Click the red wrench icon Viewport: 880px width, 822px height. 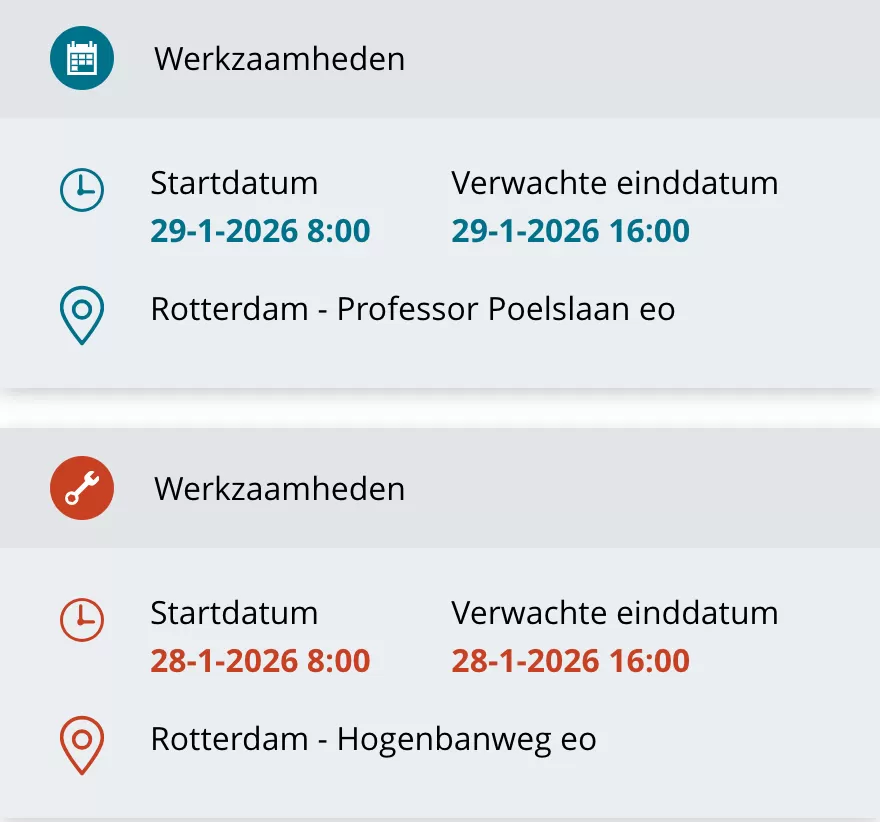tap(82, 488)
